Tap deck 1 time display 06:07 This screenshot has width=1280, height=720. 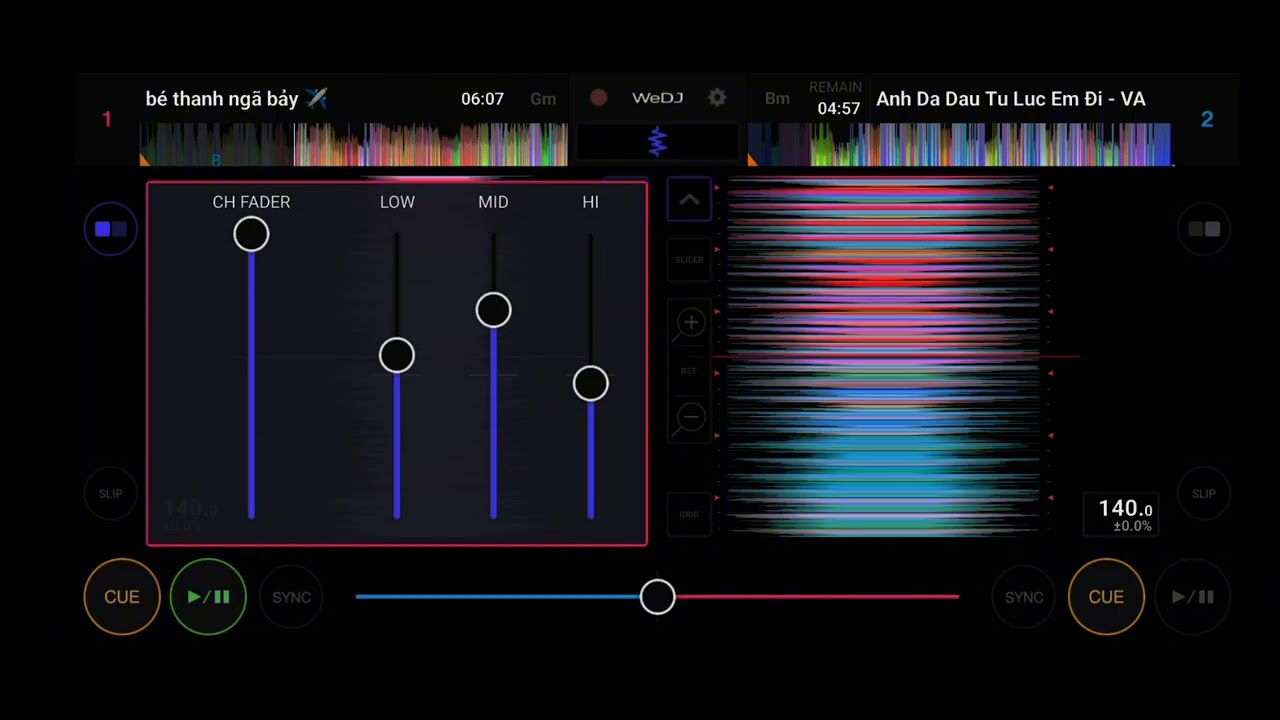click(482, 99)
